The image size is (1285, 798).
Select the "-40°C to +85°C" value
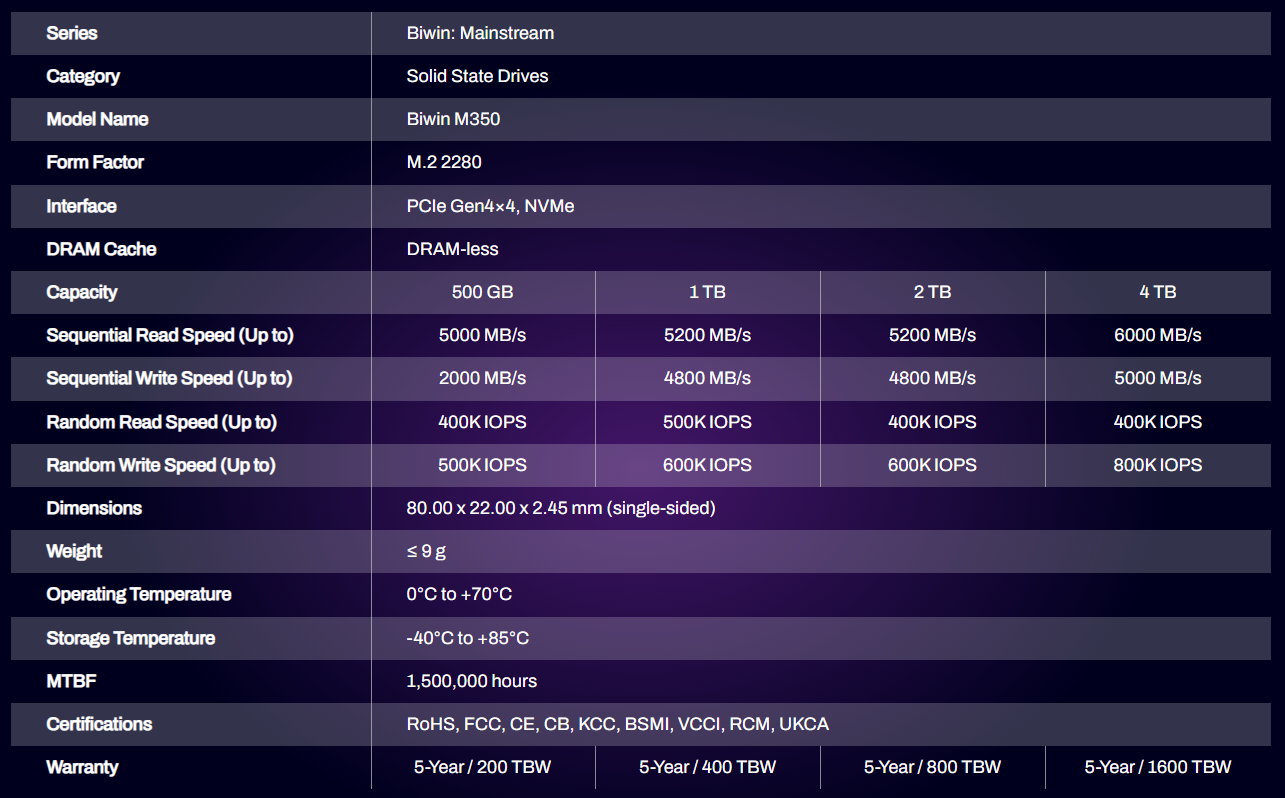pos(468,638)
